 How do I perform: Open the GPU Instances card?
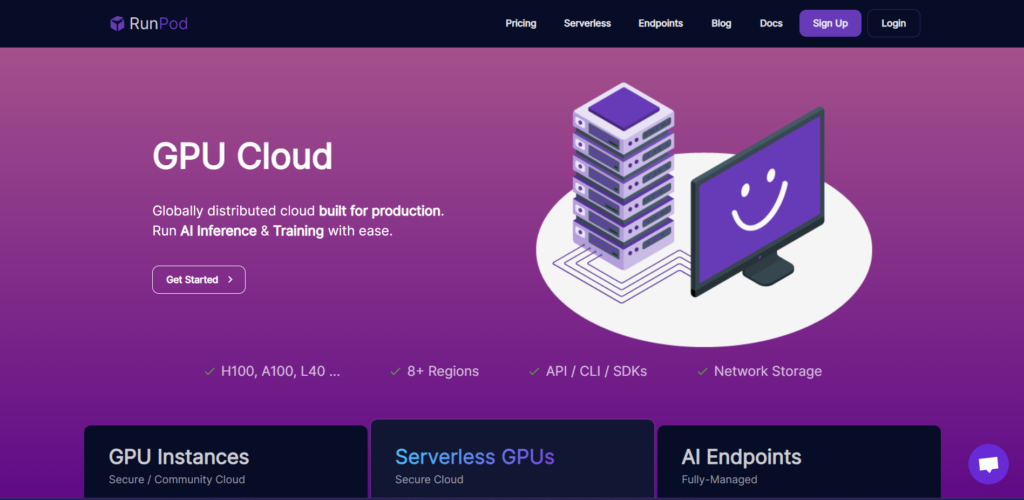click(226, 462)
